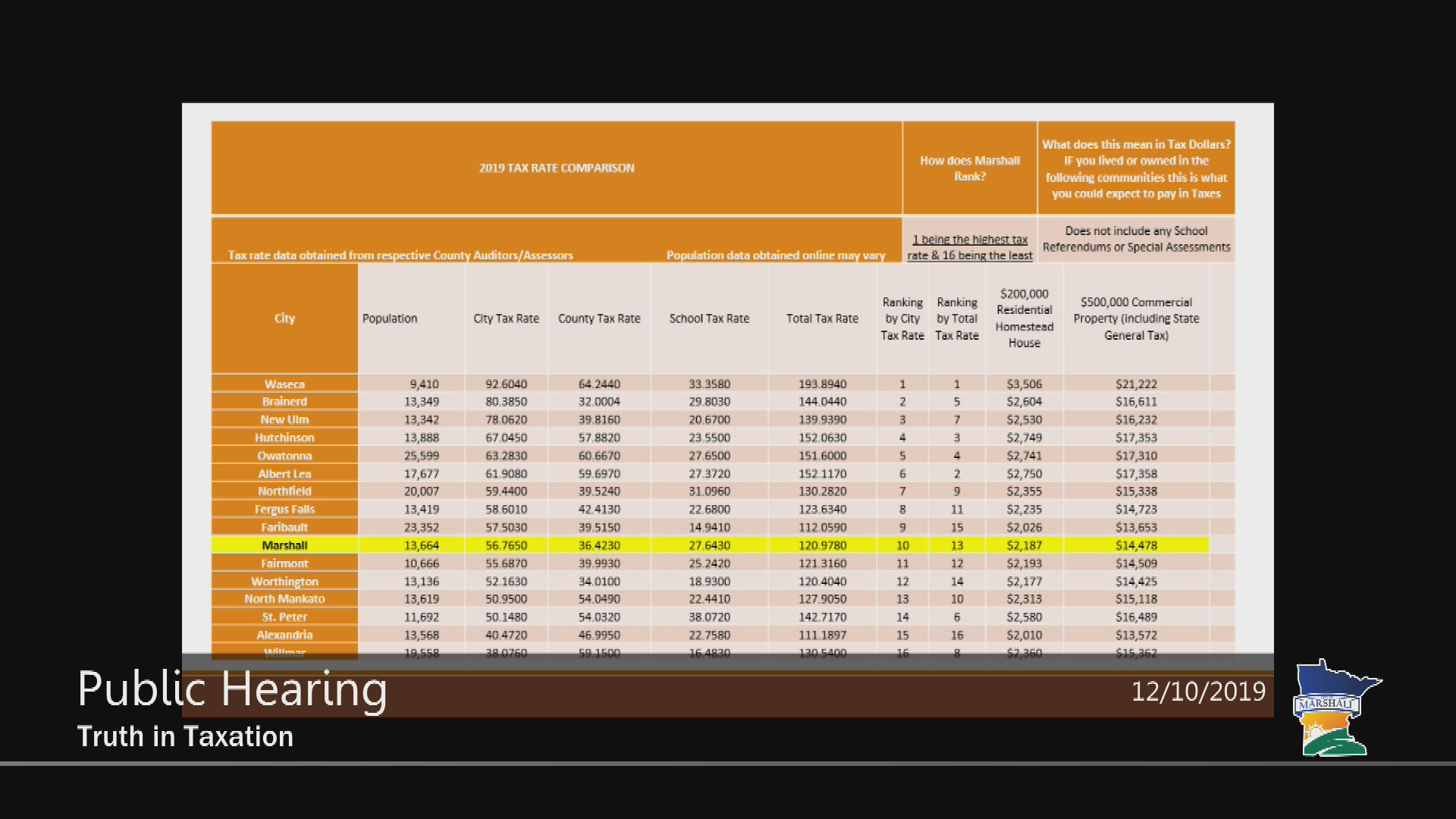Click the 2019 TAX RATE COMPARISON title

[557, 168]
